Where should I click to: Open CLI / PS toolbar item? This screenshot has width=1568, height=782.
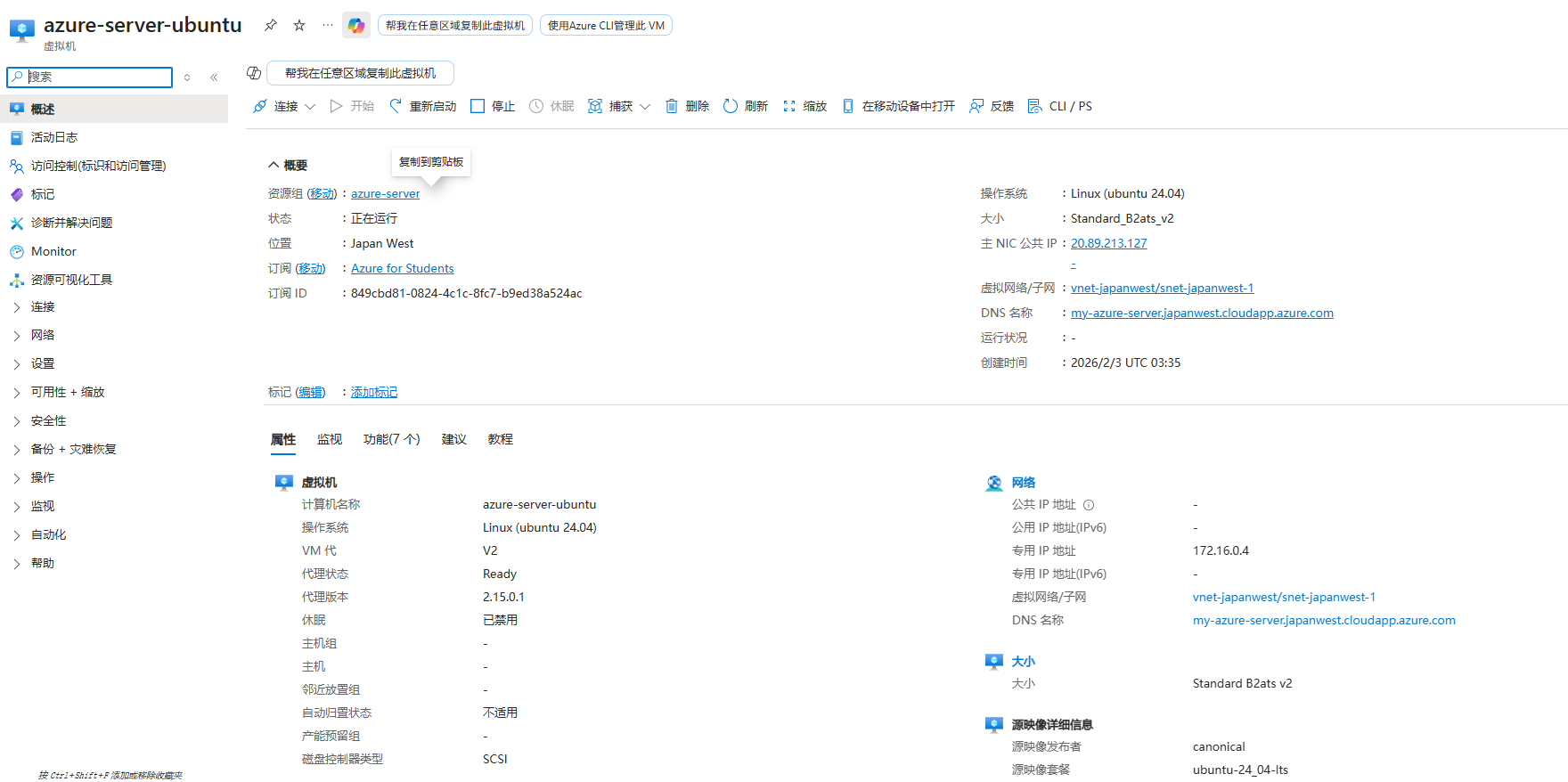[1059, 106]
